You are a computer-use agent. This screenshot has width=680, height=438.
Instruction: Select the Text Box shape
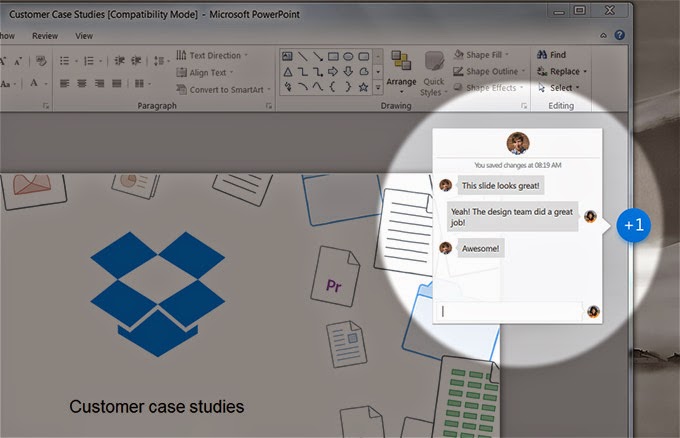[287, 56]
